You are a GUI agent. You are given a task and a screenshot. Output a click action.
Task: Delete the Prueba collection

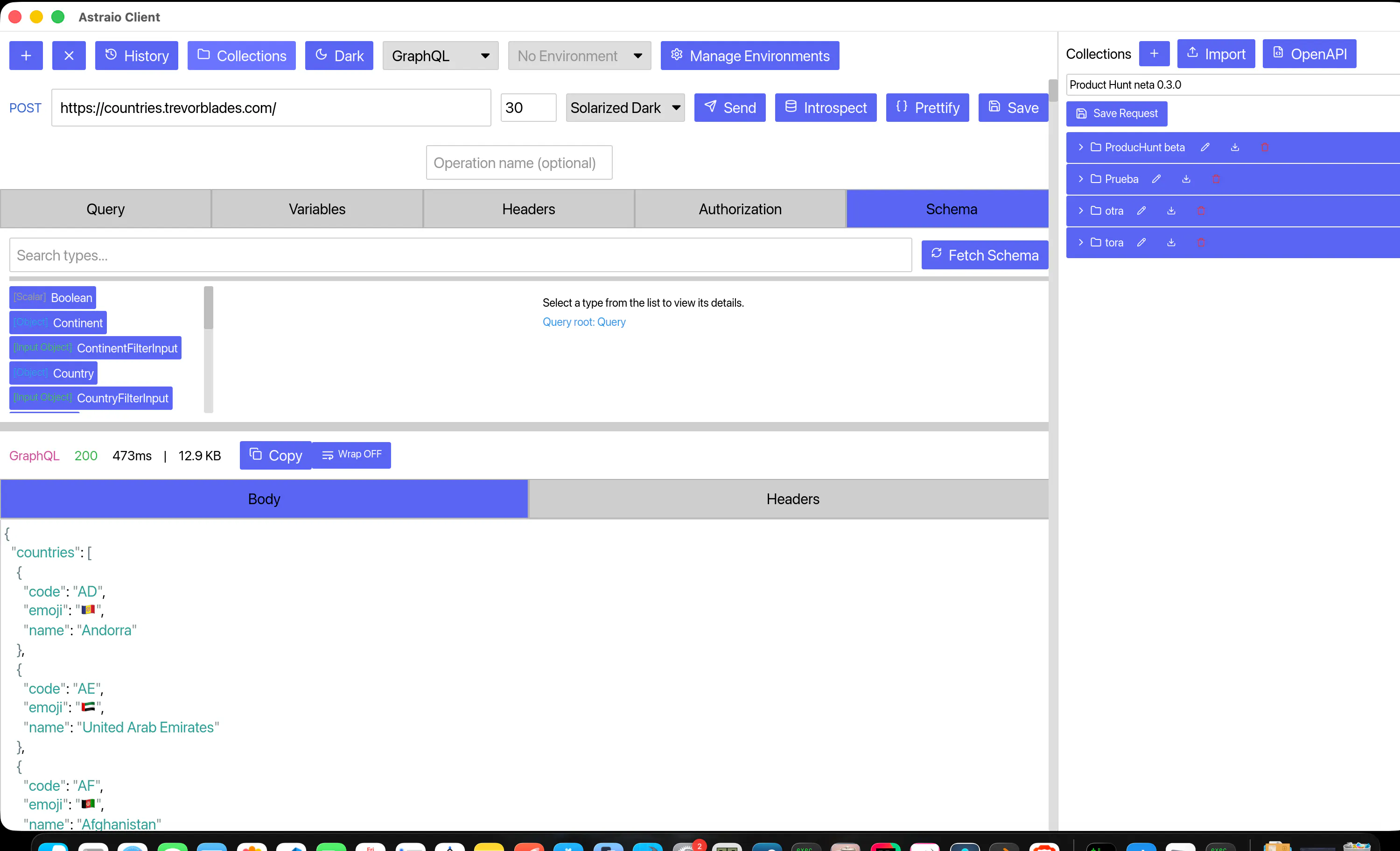[x=1216, y=179]
